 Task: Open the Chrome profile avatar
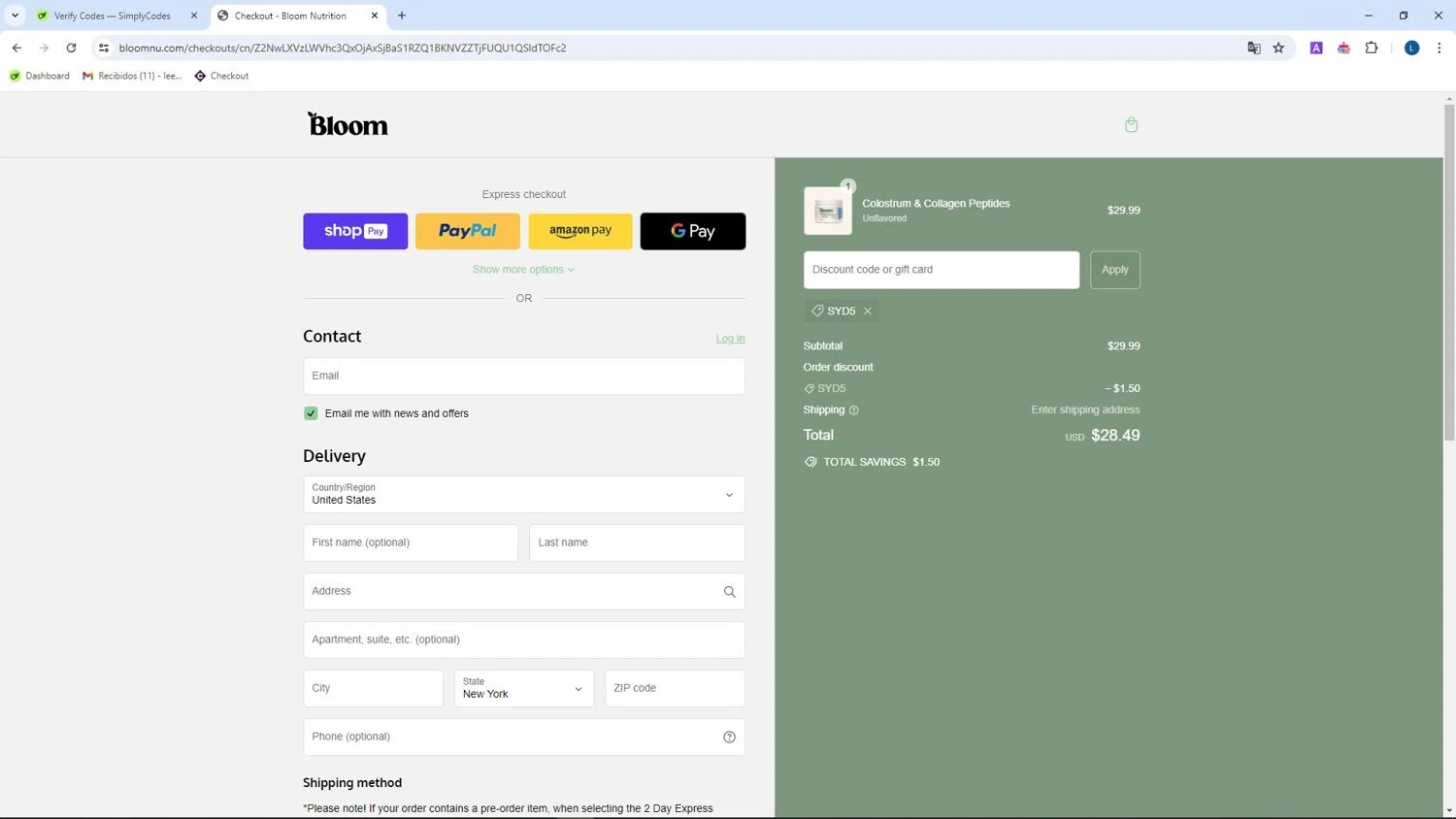1412,48
